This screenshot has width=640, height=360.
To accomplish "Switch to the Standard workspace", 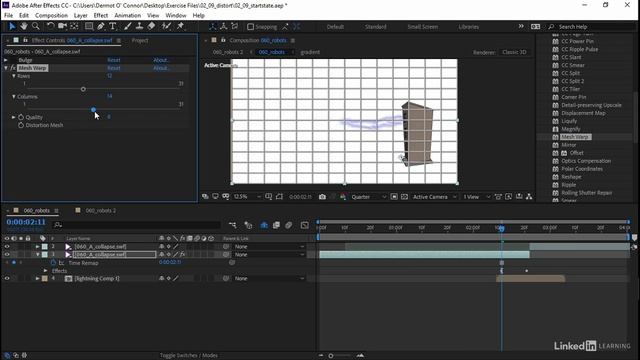I will [x=375, y=27].
